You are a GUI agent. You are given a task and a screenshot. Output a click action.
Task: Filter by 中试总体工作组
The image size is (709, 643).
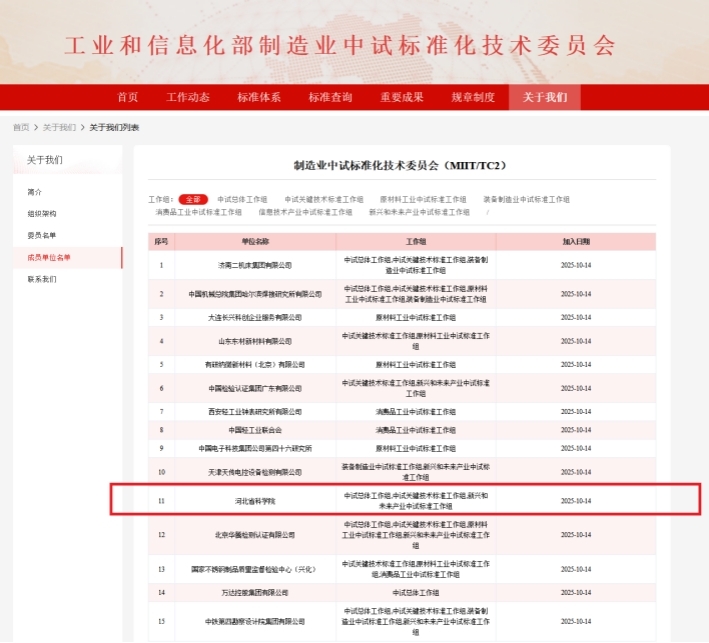point(243,199)
